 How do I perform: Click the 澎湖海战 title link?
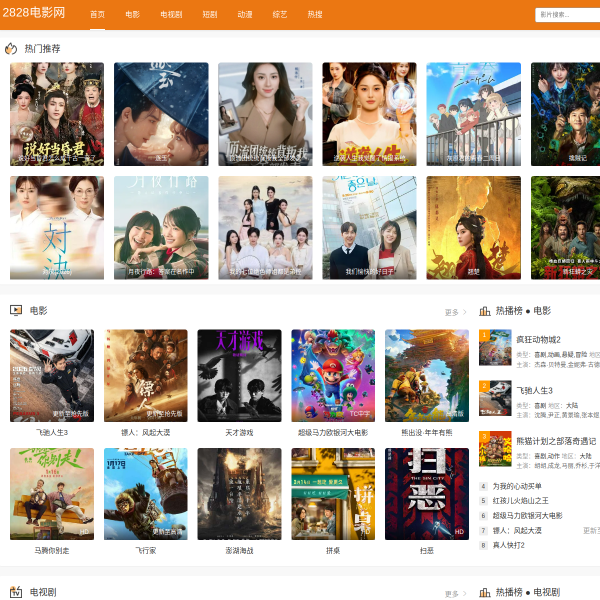pos(239,551)
